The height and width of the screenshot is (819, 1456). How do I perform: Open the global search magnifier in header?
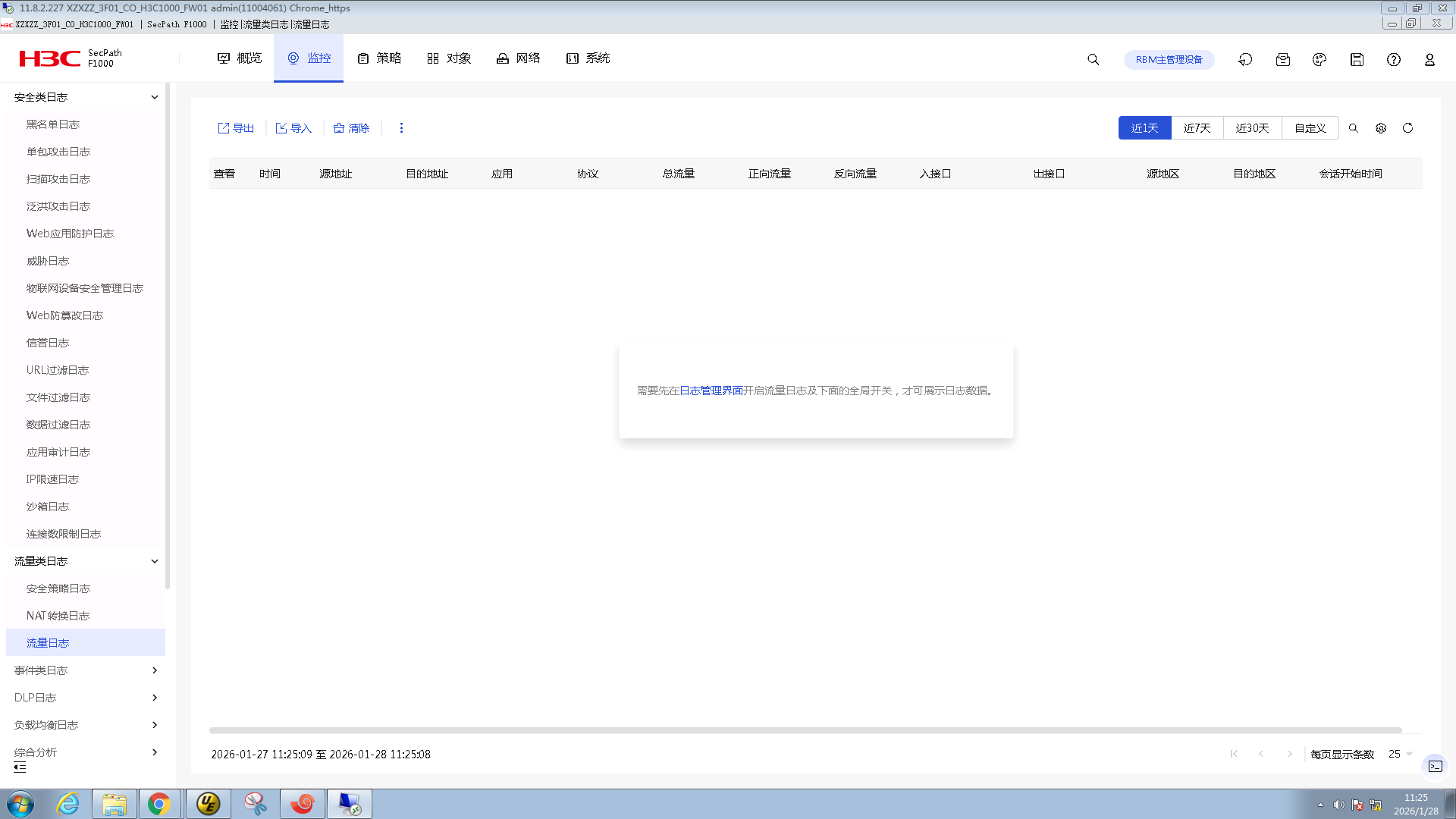(x=1093, y=59)
